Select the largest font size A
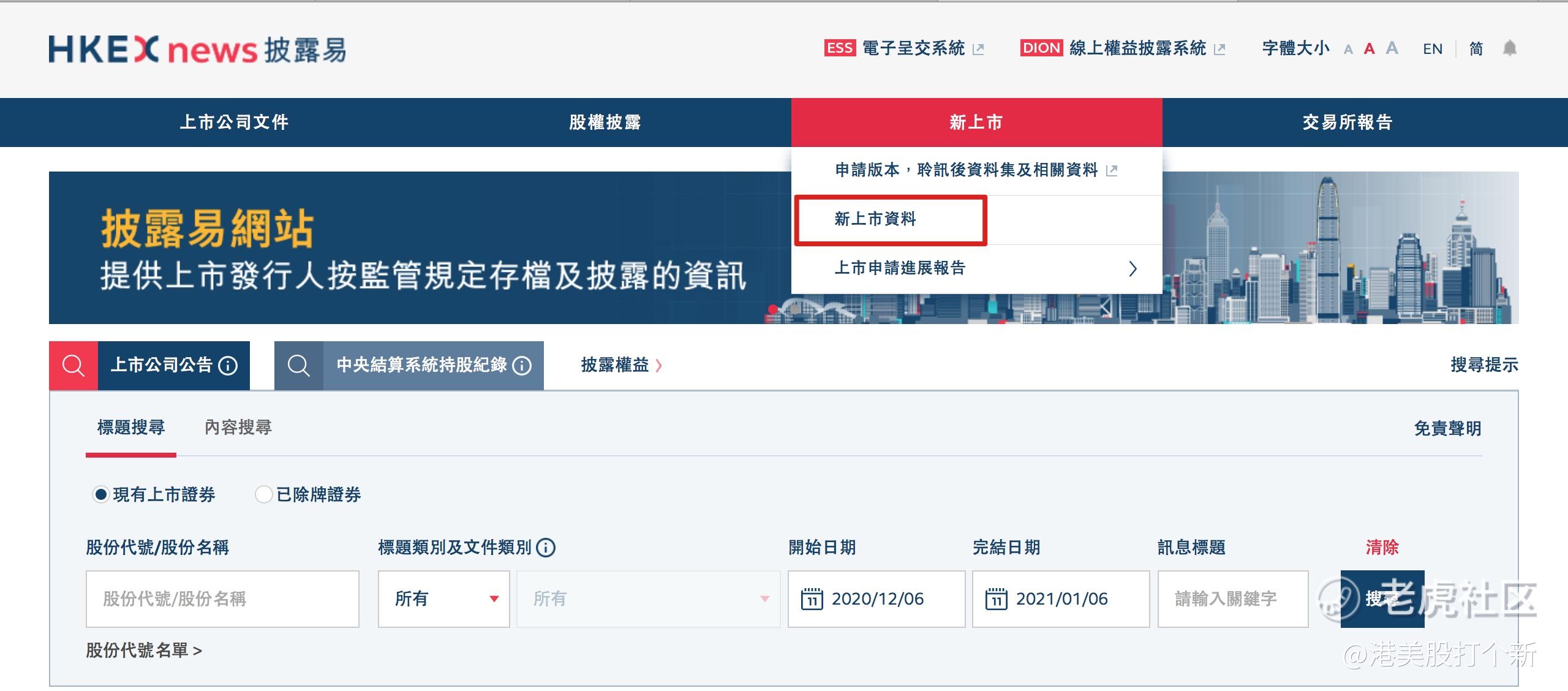Viewport: 1568px width, 691px height. pyautogui.click(x=1392, y=48)
